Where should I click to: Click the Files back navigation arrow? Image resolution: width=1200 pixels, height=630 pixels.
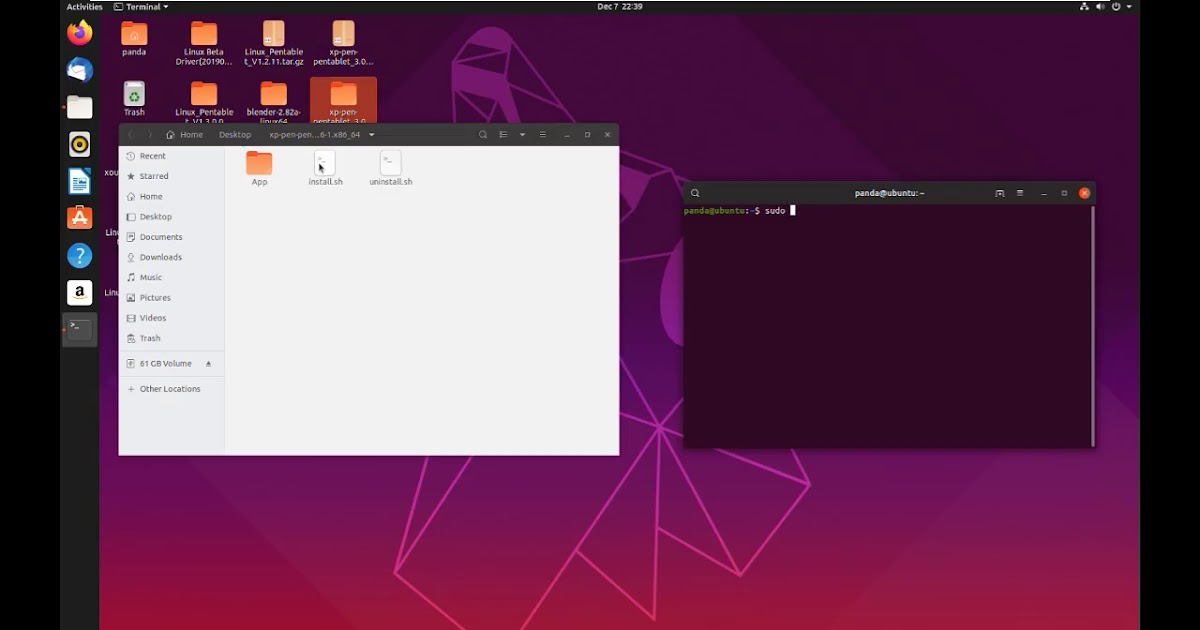pos(130,135)
